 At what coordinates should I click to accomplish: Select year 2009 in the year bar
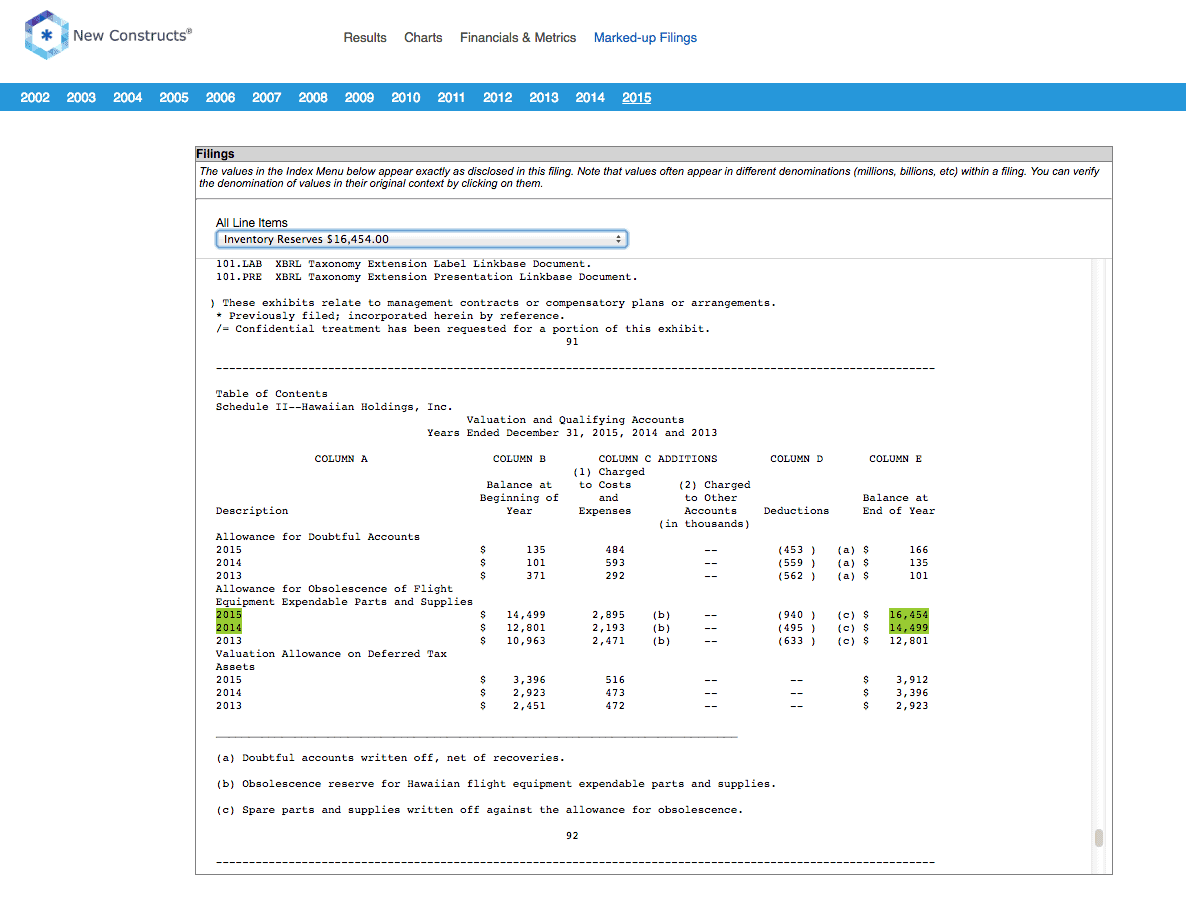[x=359, y=98]
